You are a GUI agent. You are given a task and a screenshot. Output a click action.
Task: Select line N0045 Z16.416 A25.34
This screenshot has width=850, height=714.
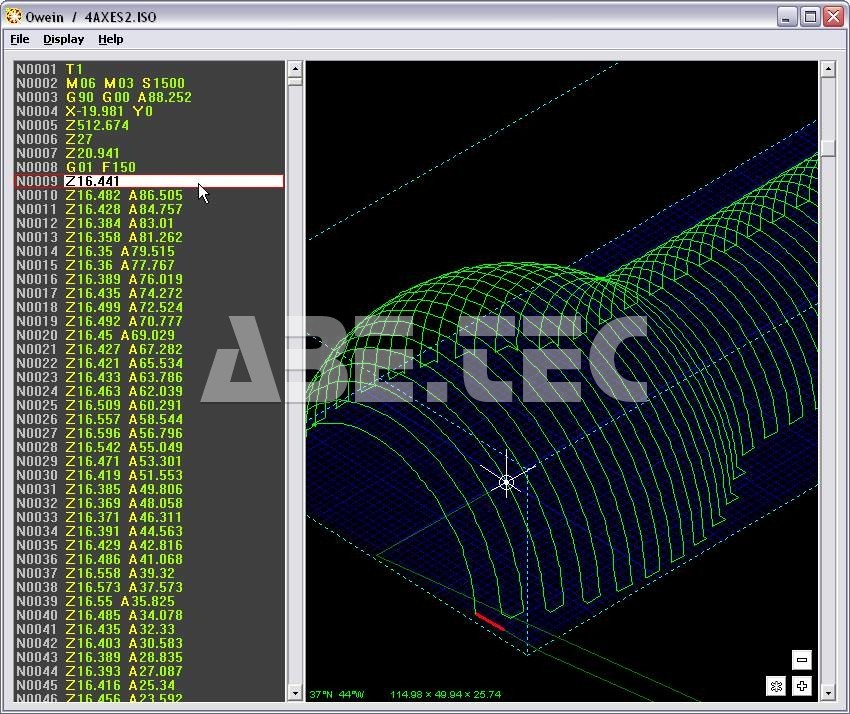[149, 685]
